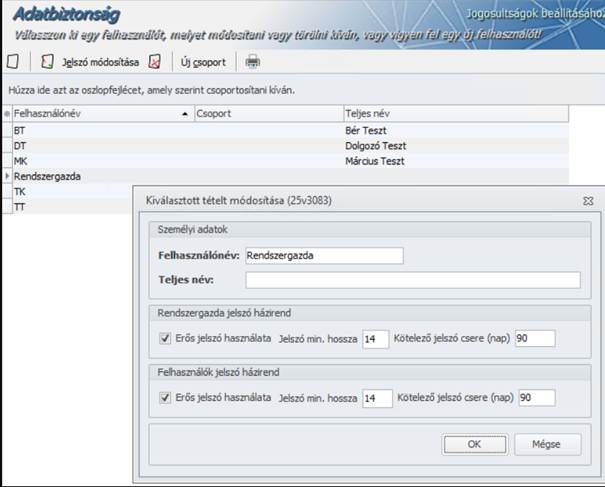Sort by Felhasználónév column header
Screen dimensions: 605x487
click(x=103, y=114)
